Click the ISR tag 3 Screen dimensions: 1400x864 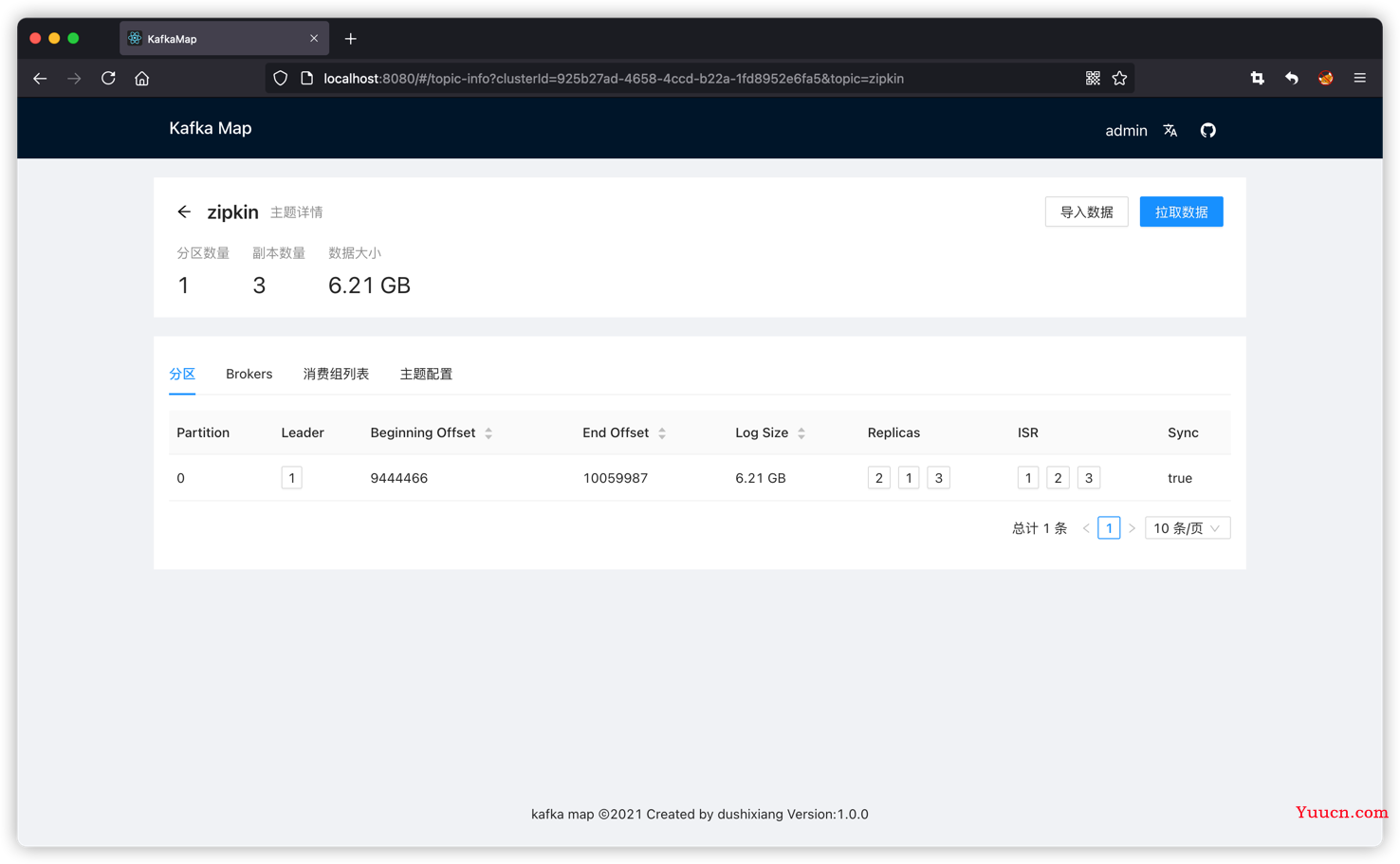click(1089, 478)
